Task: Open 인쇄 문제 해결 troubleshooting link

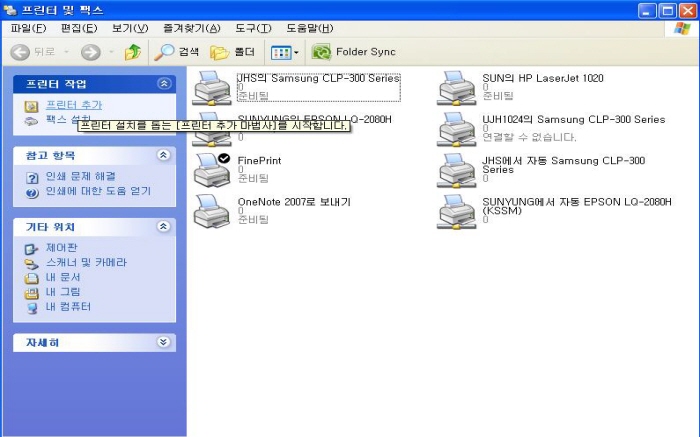Action: (x=81, y=176)
